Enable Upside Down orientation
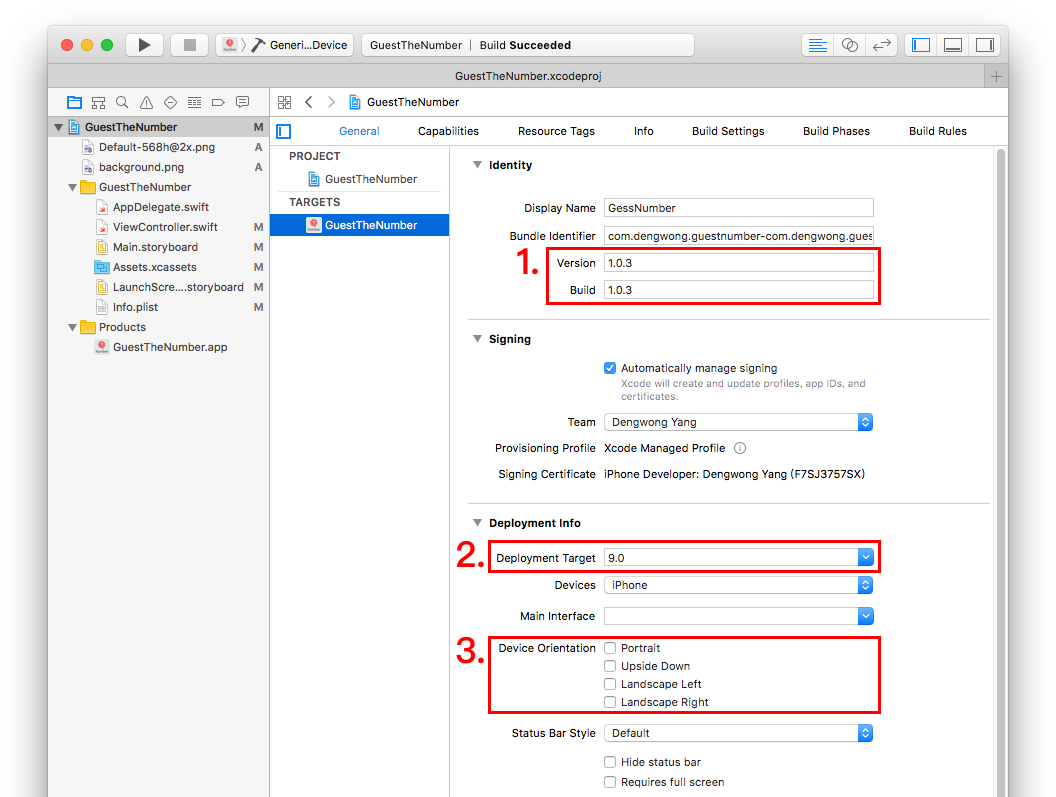Screen dimensions: 1056x797 610,666
